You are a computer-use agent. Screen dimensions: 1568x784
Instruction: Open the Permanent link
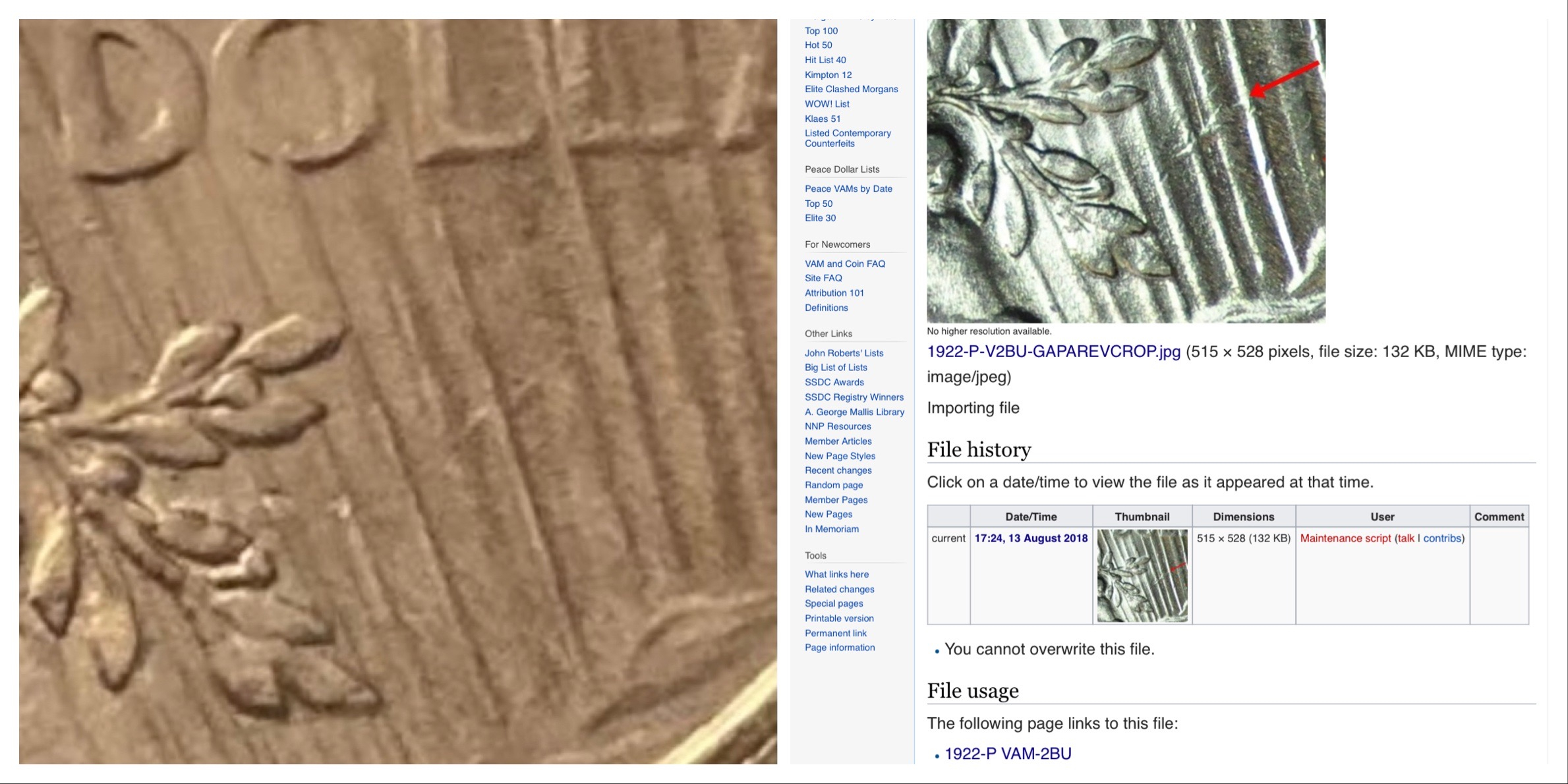pos(835,634)
